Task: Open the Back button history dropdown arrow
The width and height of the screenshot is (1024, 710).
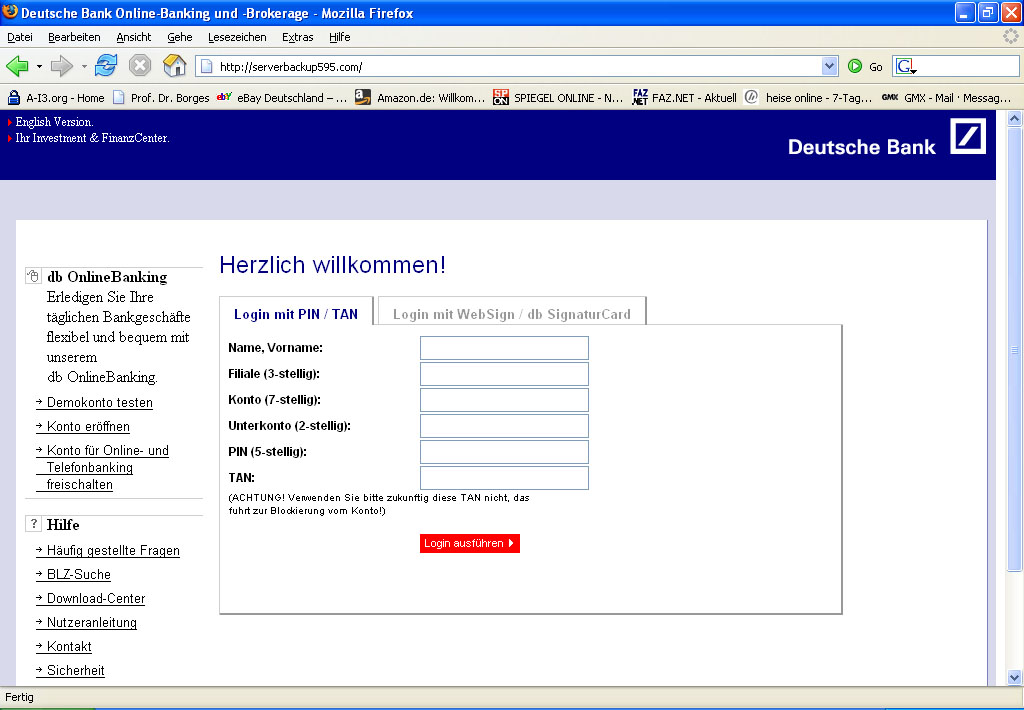Action: [39, 66]
